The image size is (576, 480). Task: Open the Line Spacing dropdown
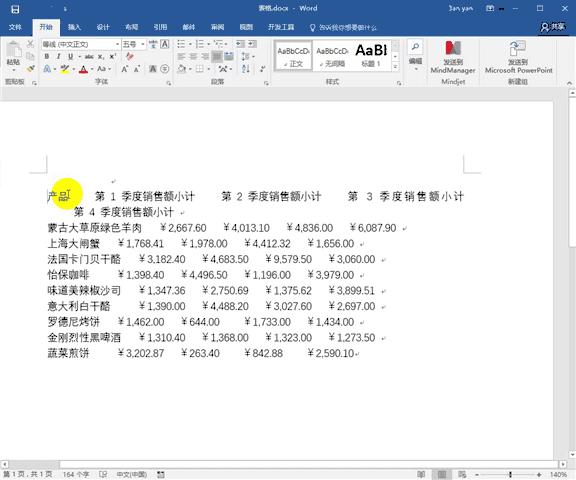(x=248, y=56)
